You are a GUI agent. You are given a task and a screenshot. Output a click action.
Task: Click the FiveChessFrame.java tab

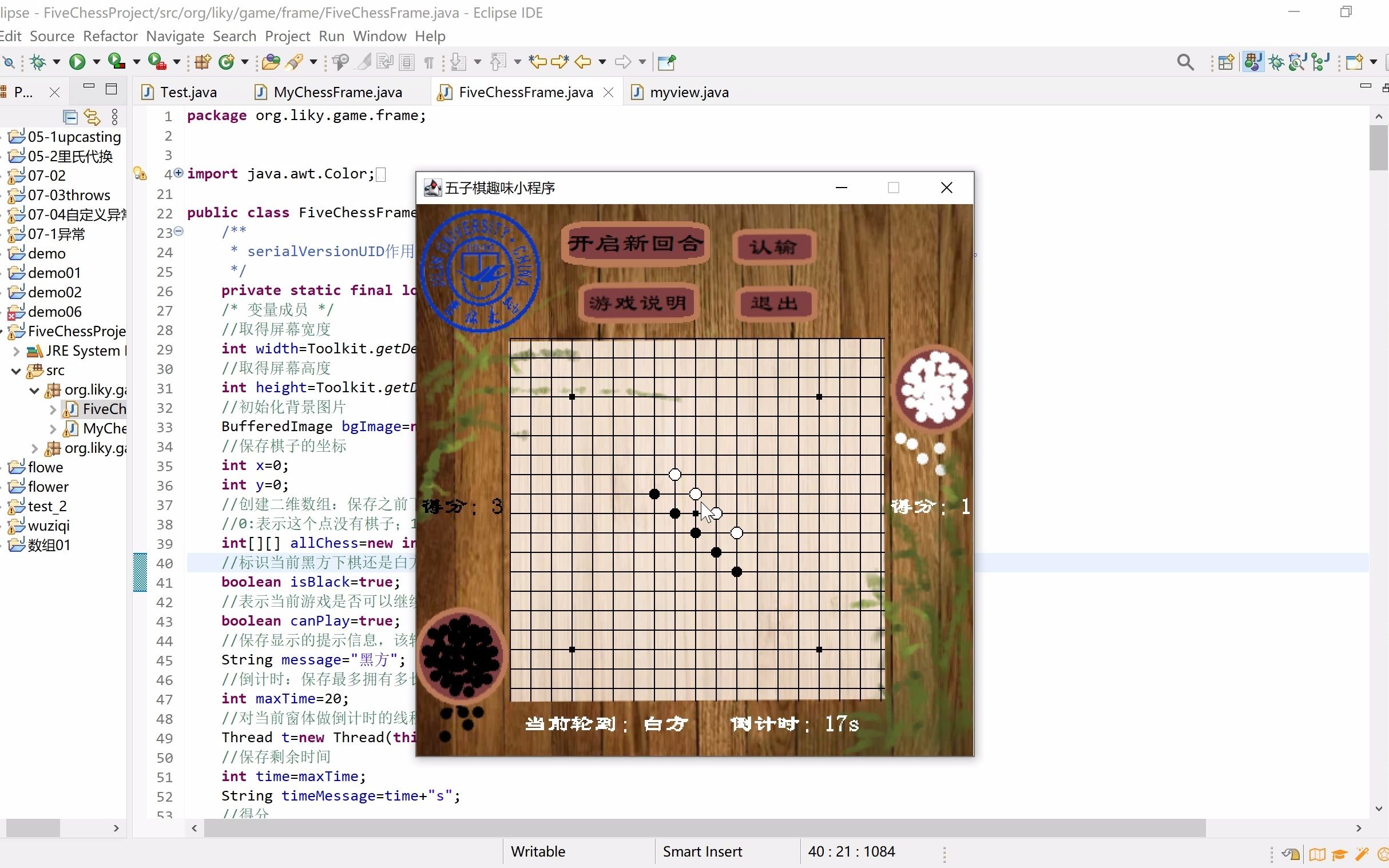coord(525,92)
